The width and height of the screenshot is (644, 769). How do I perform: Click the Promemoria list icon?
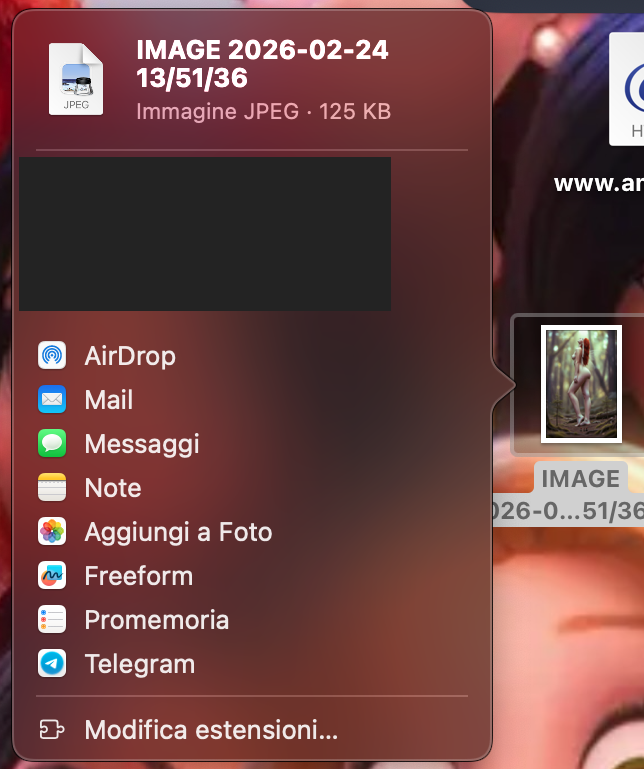click(52, 619)
